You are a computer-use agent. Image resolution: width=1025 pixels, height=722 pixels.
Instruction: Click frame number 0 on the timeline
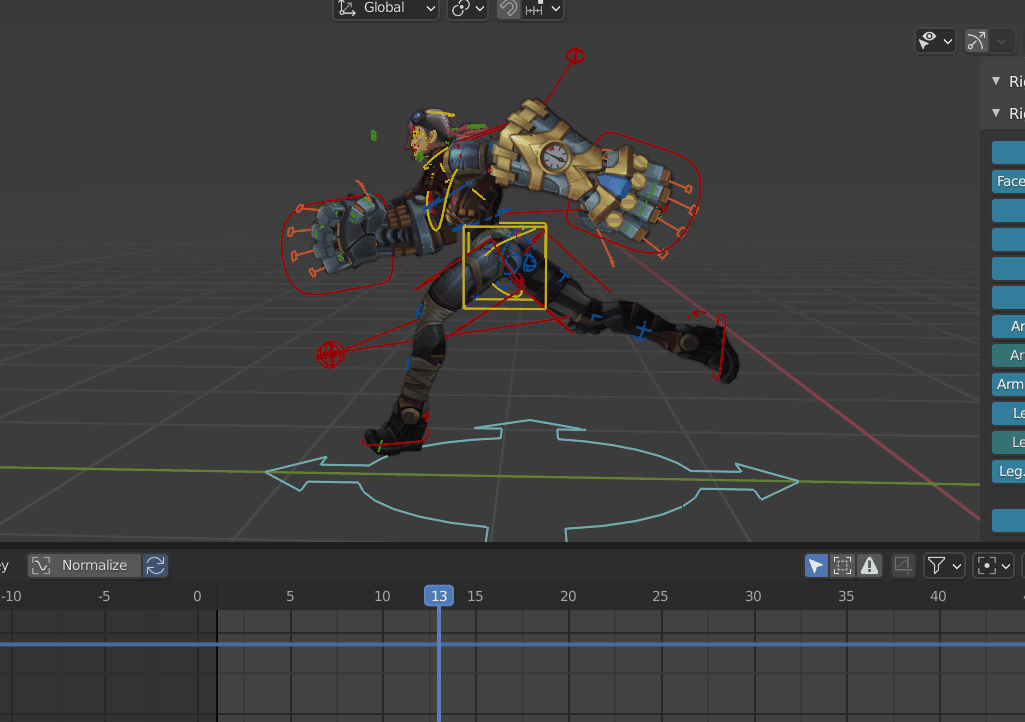pyautogui.click(x=197, y=596)
